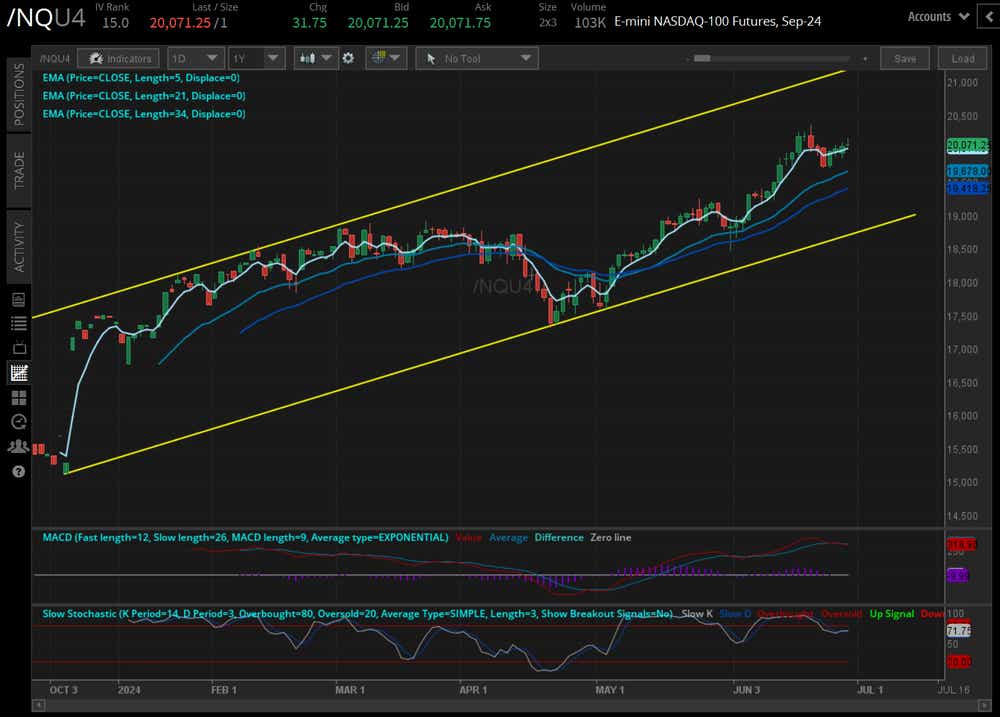
Task: Open chart settings gear icon
Action: pyautogui.click(x=348, y=59)
